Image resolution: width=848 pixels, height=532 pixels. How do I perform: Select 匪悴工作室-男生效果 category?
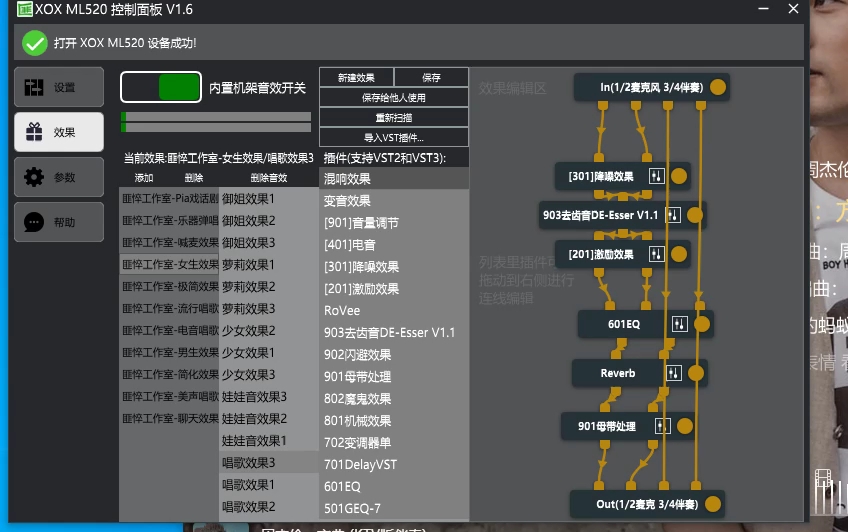click(x=169, y=353)
